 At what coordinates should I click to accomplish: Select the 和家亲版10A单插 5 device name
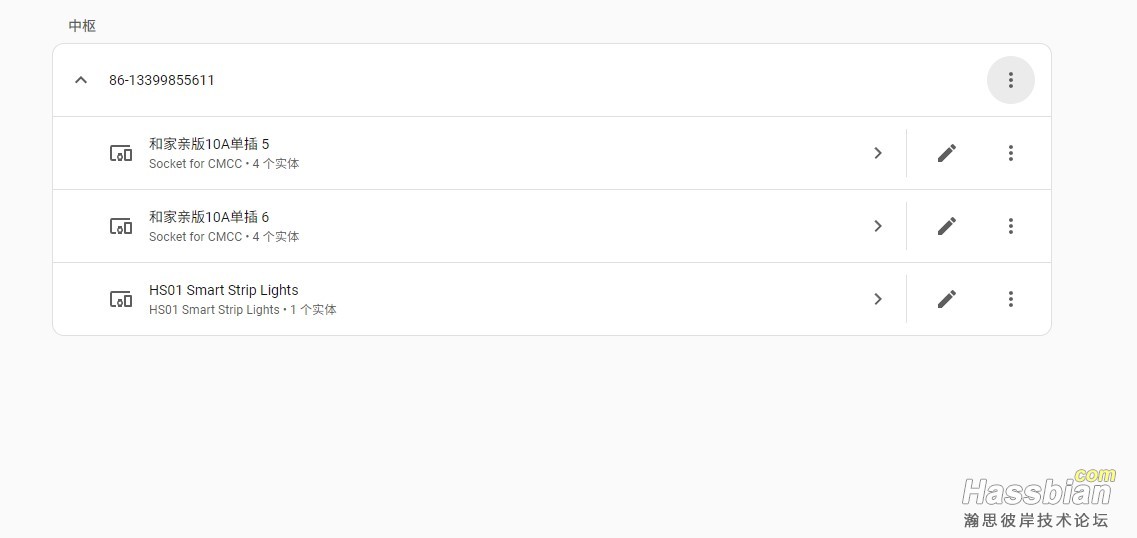pyautogui.click(x=209, y=144)
